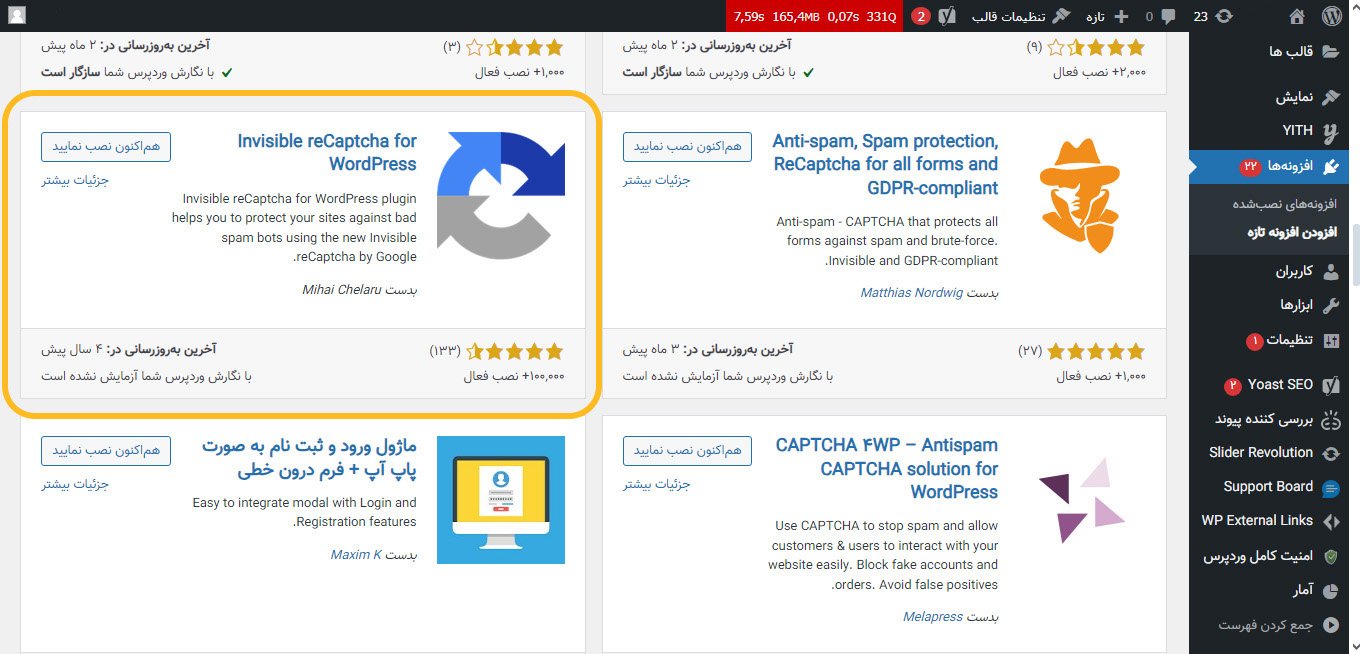Click the home site icon in admin bar
1364x654 pixels.
point(1297,16)
